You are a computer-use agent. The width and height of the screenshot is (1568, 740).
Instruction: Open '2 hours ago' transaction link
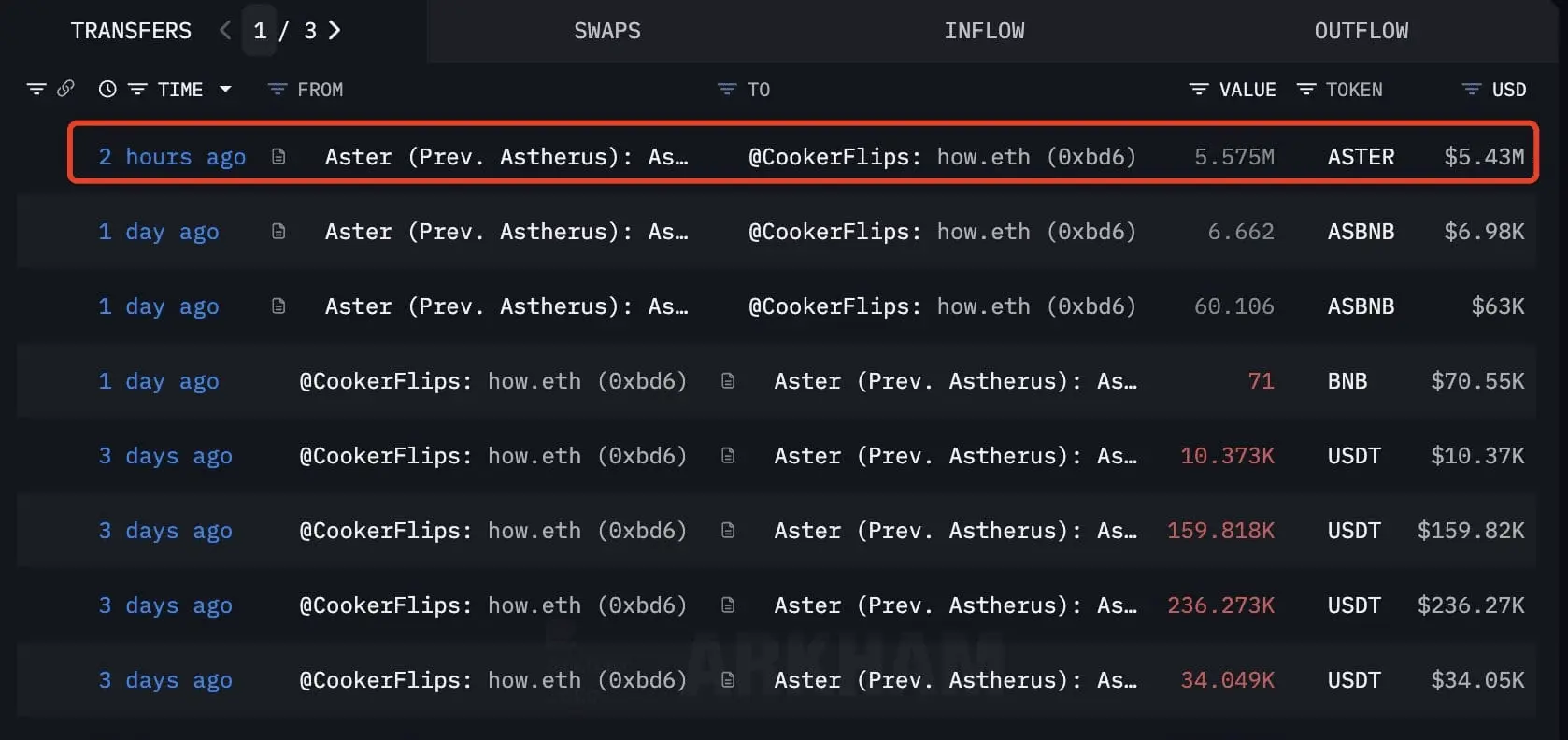coord(173,157)
